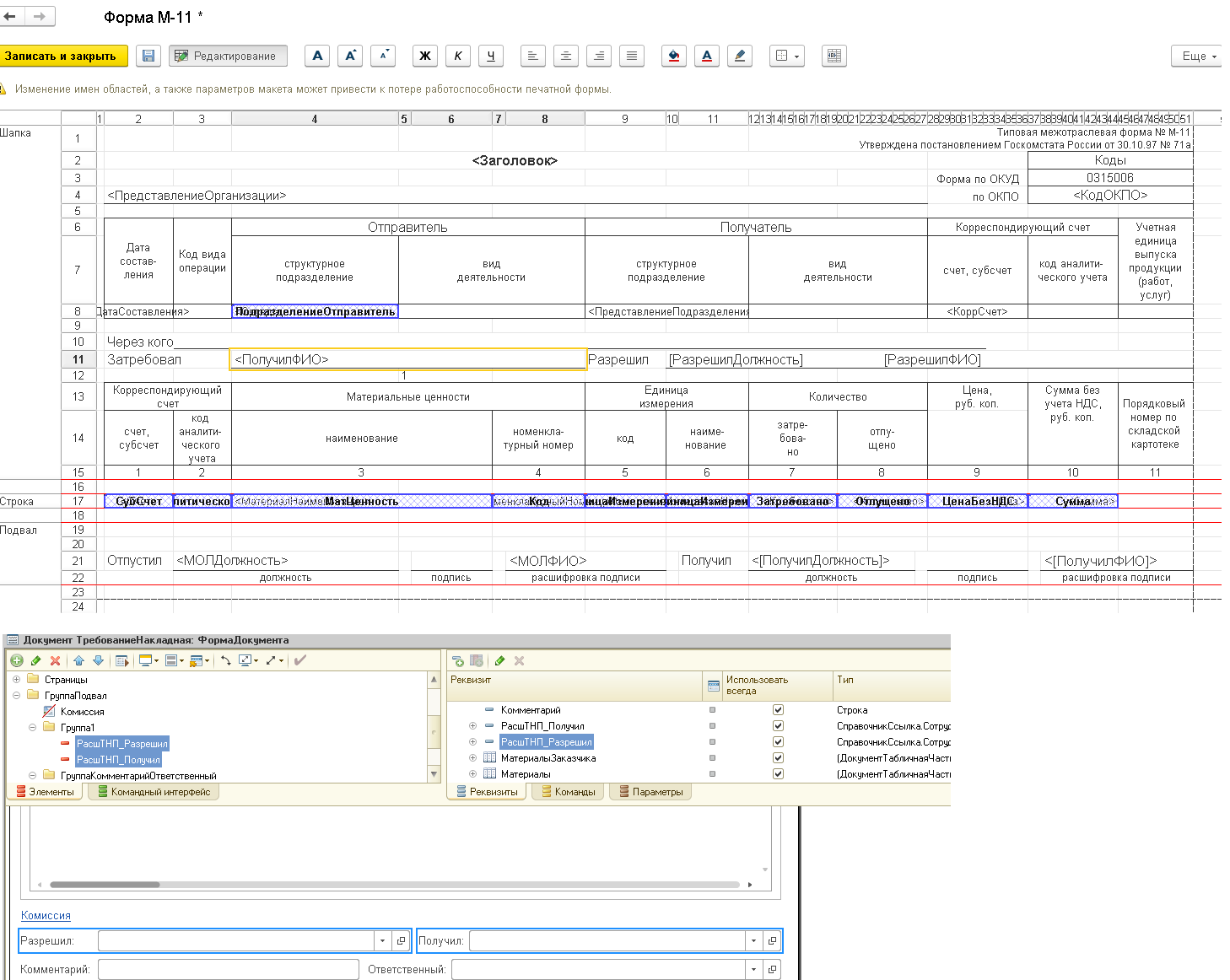Screen dimensions: 1230x980
Task: Click the Записать и закрыть button
Action: 63,57
